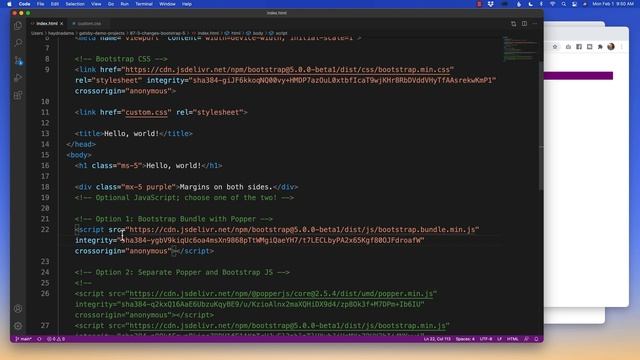The height and width of the screenshot is (360, 640).
Task: Open the errors and warnings count
Action: (x=56, y=339)
